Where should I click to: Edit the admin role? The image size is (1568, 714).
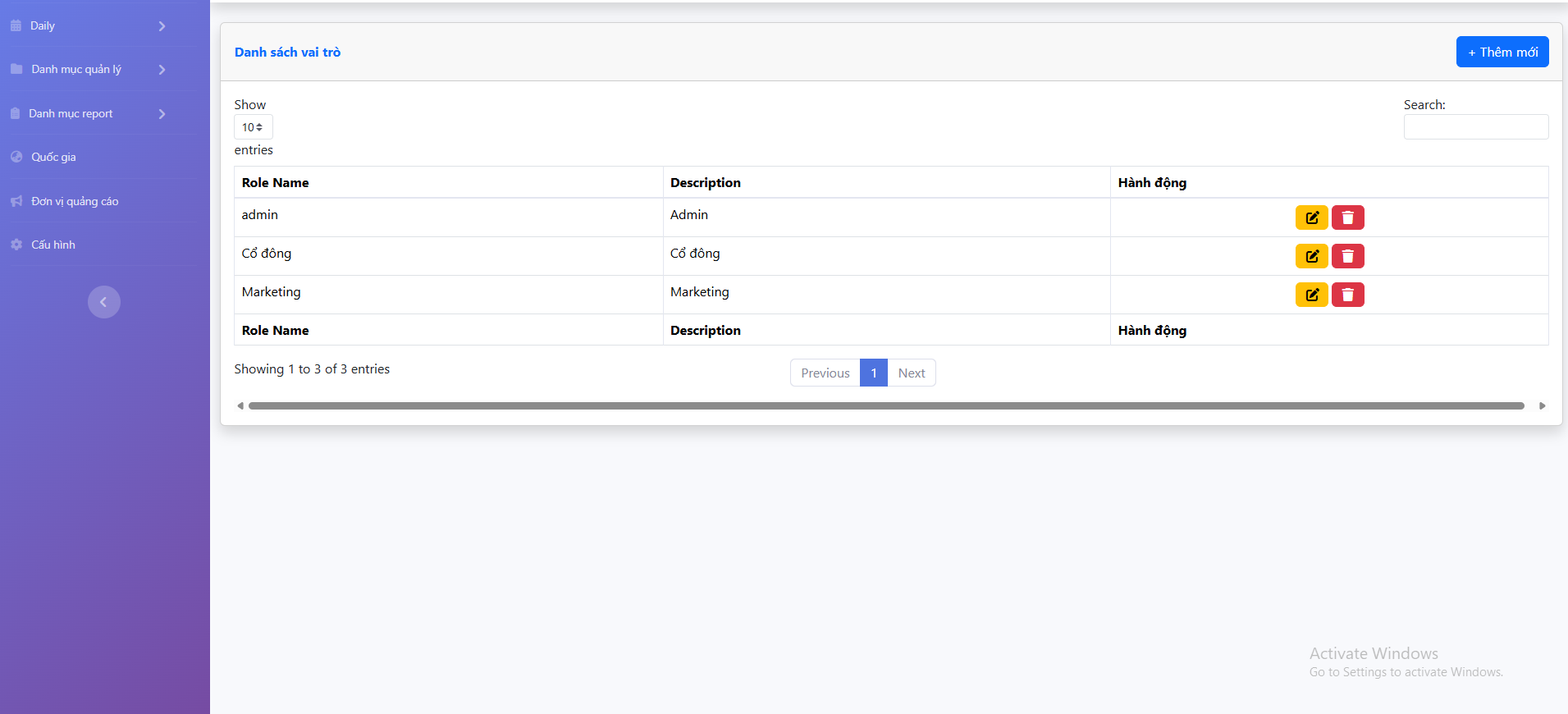coord(1311,217)
